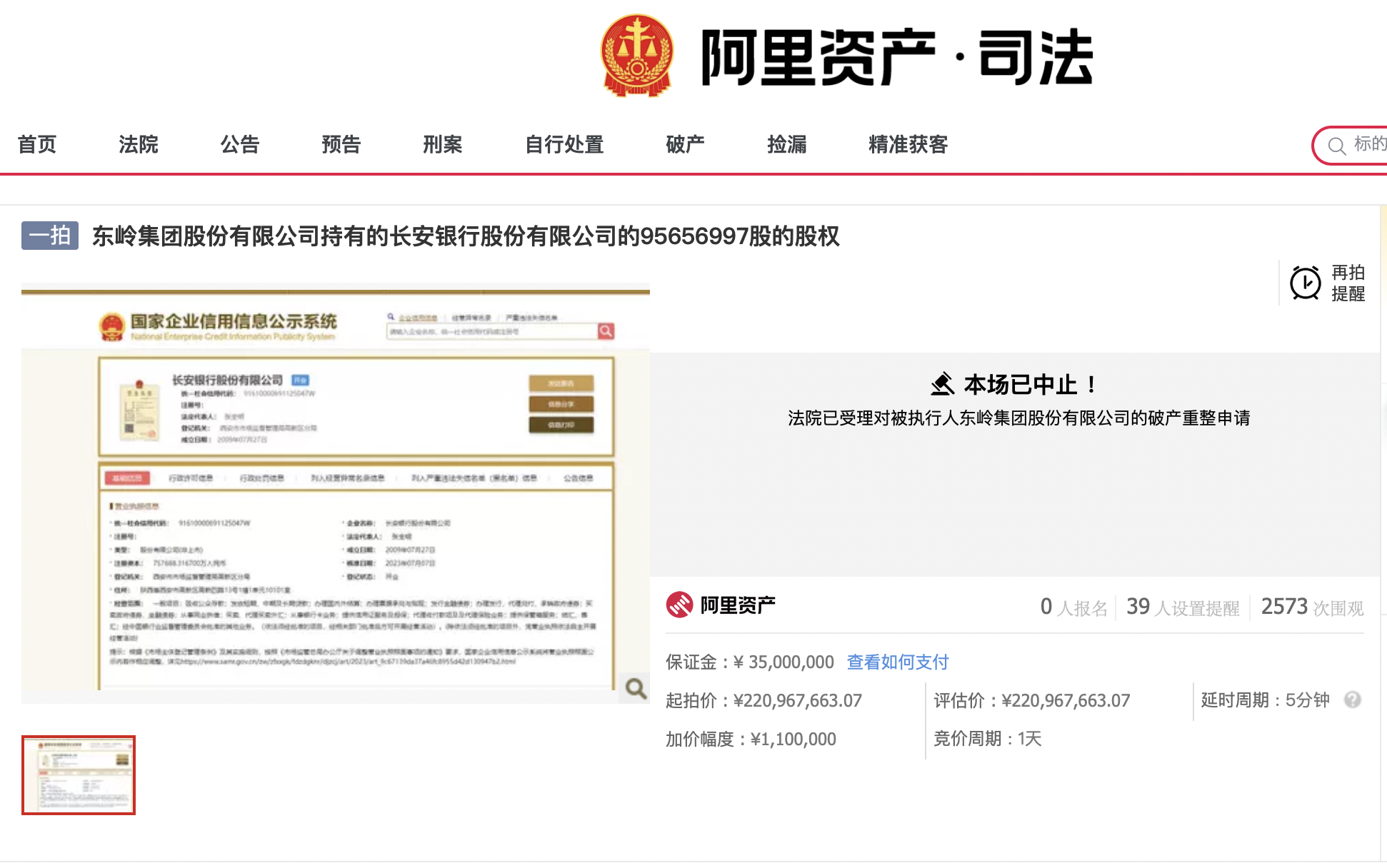Click the 查看如何支付 link
Viewport: 1387px width, 868px height.
point(898,662)
